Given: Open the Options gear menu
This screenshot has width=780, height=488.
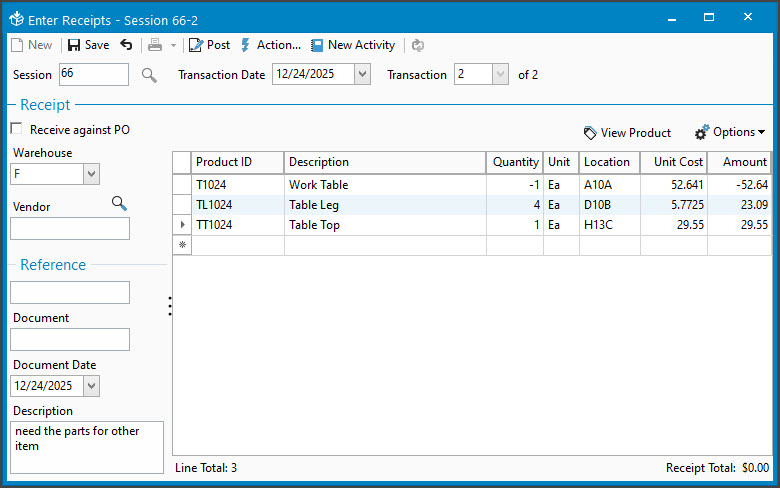Looking at the screenshot, I should click(730, 132).
